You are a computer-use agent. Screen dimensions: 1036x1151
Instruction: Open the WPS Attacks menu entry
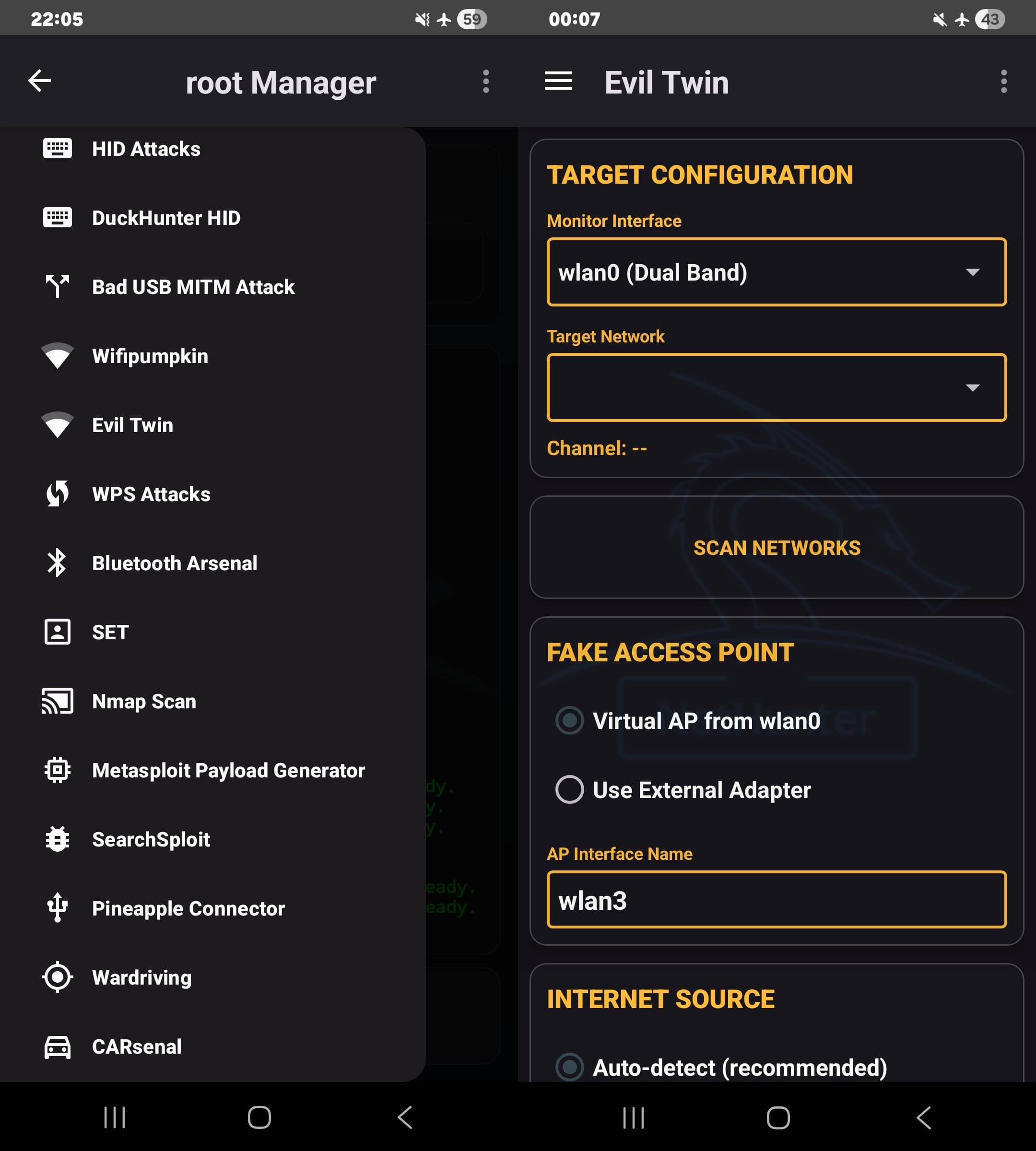coord(213,493)
